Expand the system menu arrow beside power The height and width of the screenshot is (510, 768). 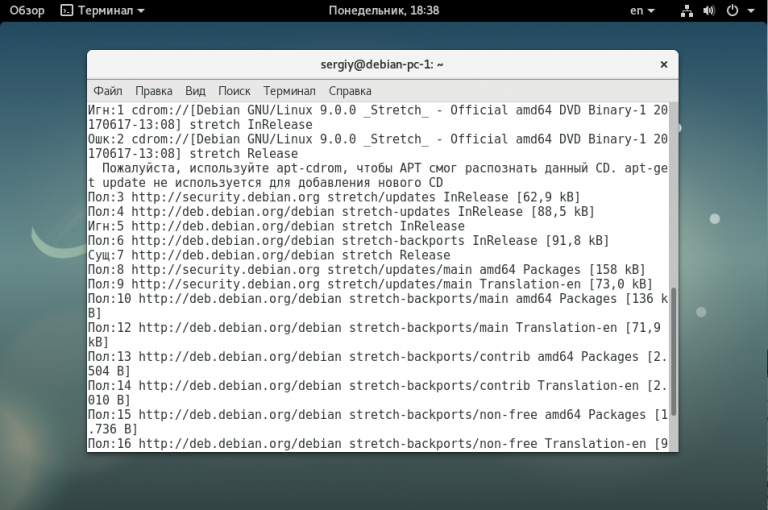pyautogui.click(x=750, y=11)
